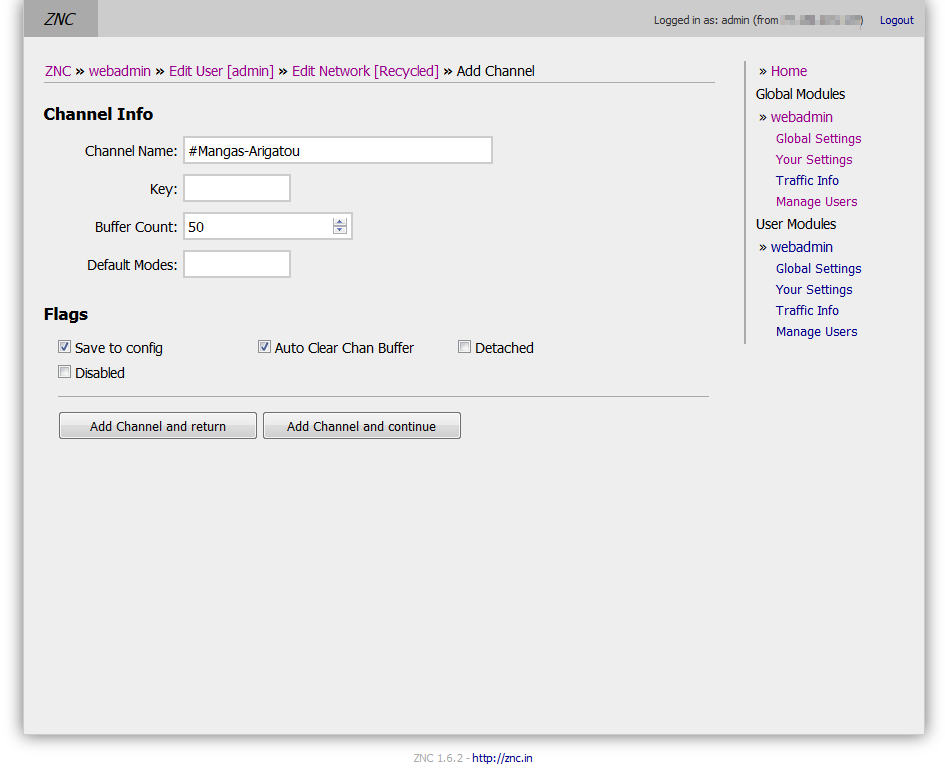Increase Buffer Count with up arrow
The width and height of the screenshot is (945, 776).
tap(340, 222)
